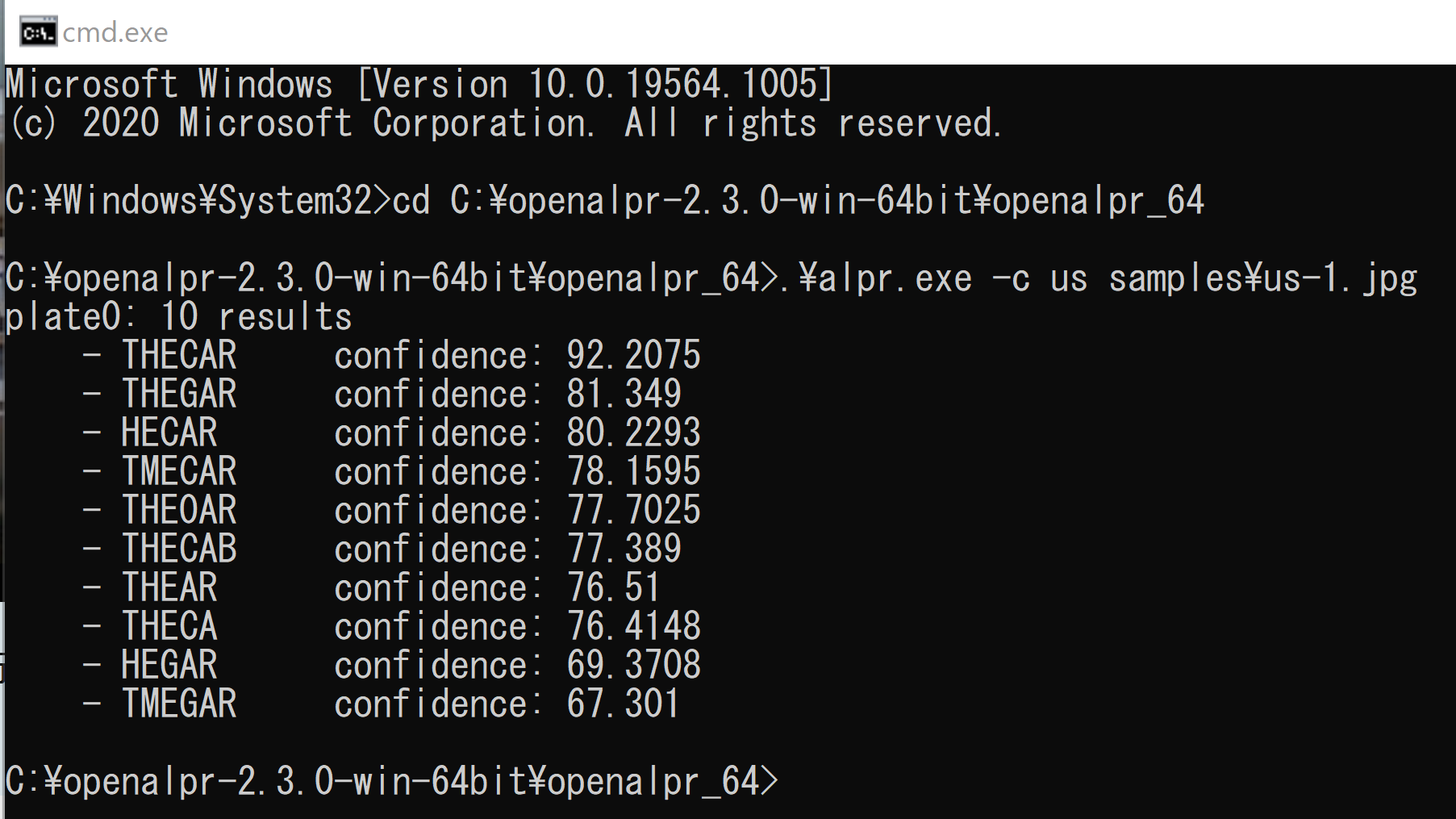Click the samples¥us-1.jpg argument
1456x819 pixels.
(1263, 278)
